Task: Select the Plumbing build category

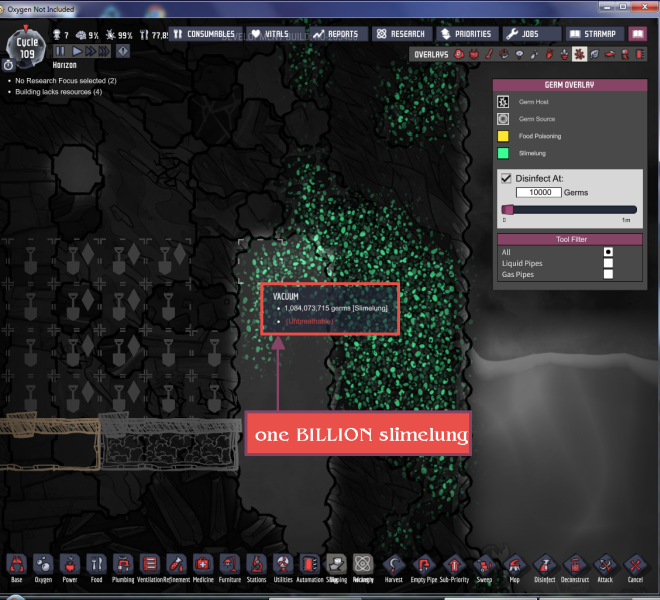Action: pos(123,566)
